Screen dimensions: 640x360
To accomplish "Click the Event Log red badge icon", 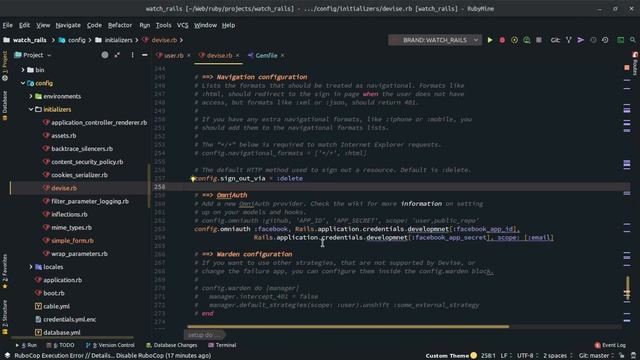I will point(598,345).
